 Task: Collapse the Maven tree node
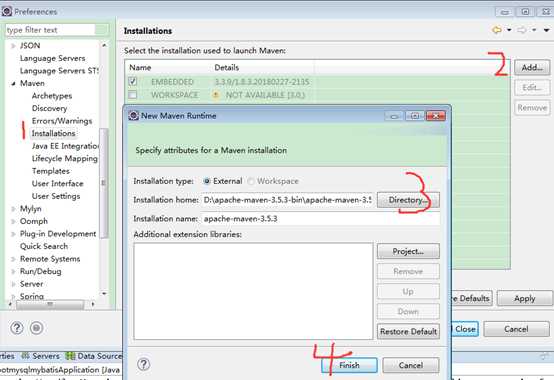point(13,83)
